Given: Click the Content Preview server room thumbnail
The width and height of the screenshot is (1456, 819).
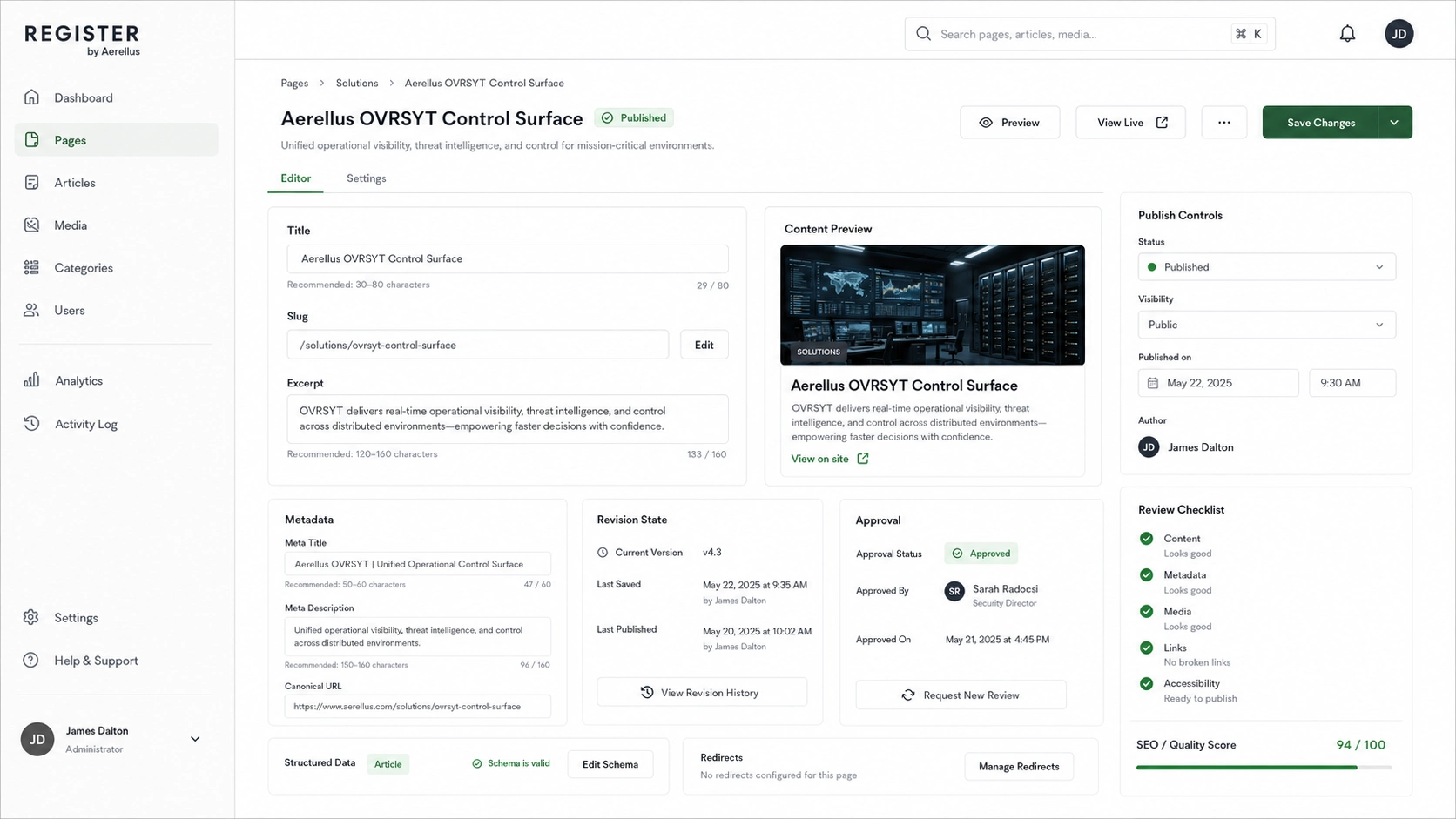Looking at the screenshot, I should [933, 305].
